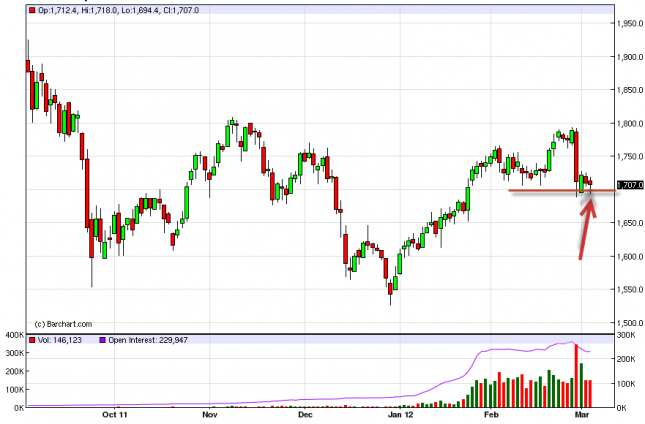645x424 pixels.
Task: Click the 1,900.0 price axis label
Action: 630,57
